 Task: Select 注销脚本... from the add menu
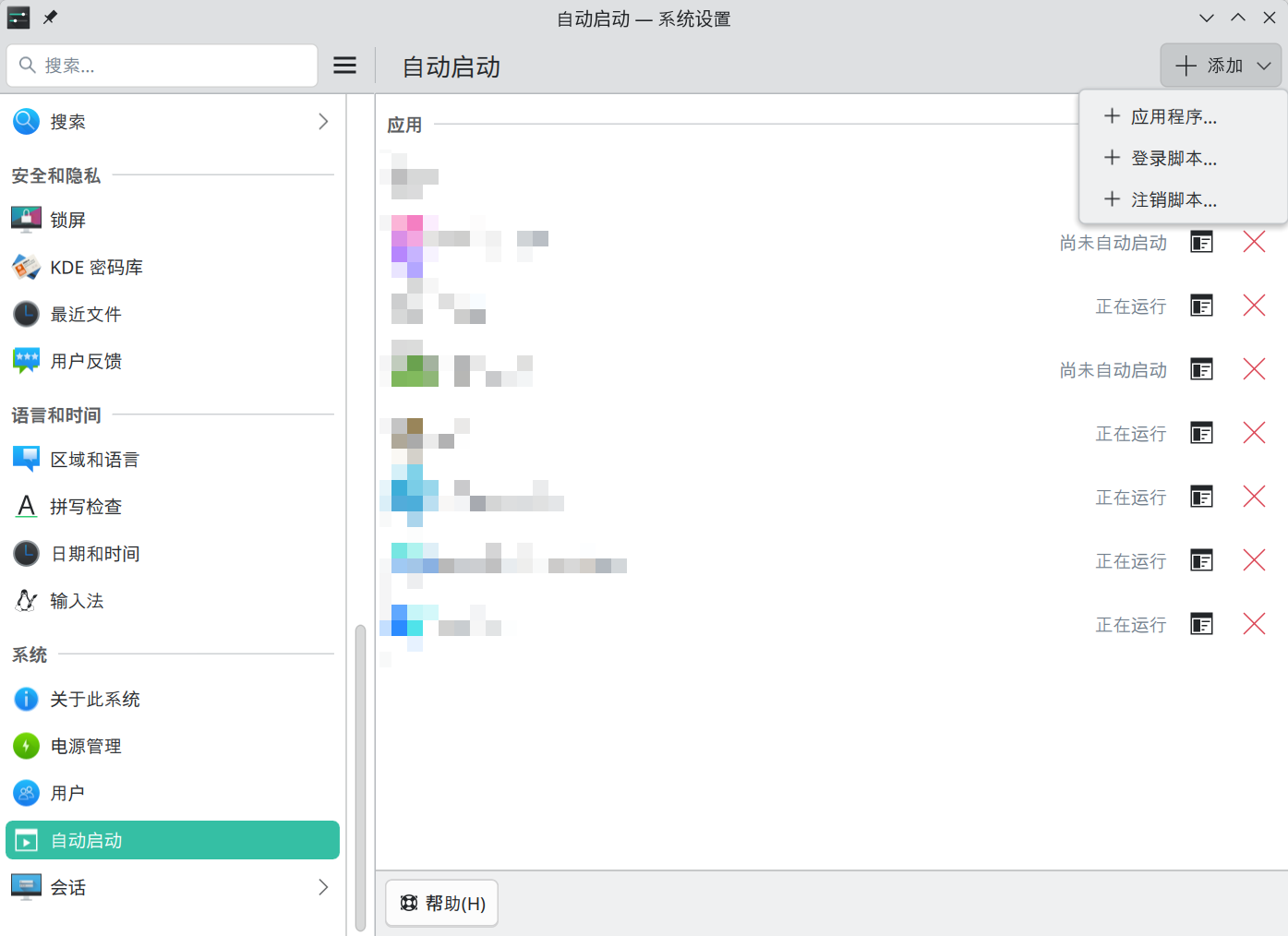1173,200
